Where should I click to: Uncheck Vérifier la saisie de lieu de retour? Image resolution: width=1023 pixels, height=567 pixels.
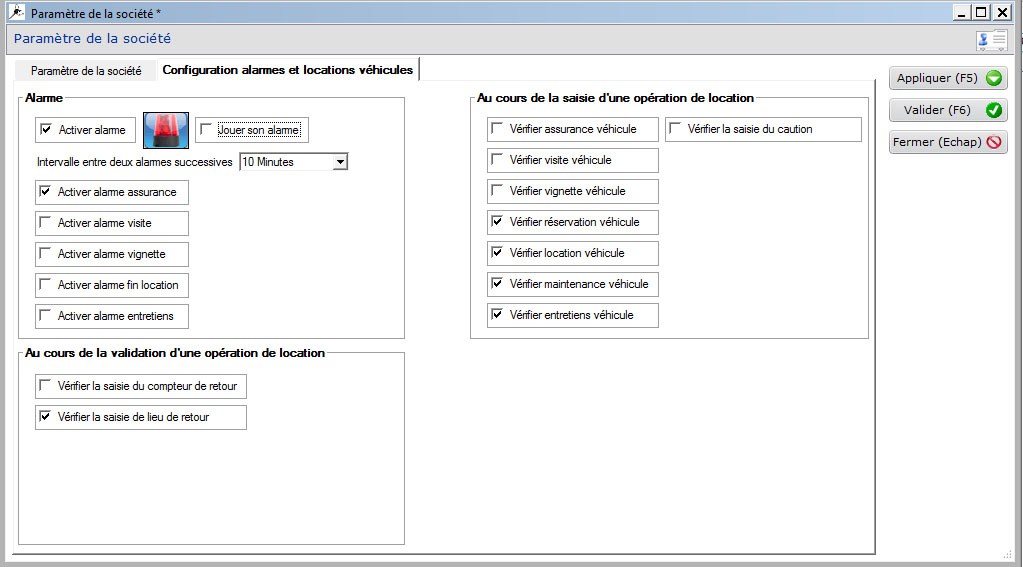[x=45, y=416]
